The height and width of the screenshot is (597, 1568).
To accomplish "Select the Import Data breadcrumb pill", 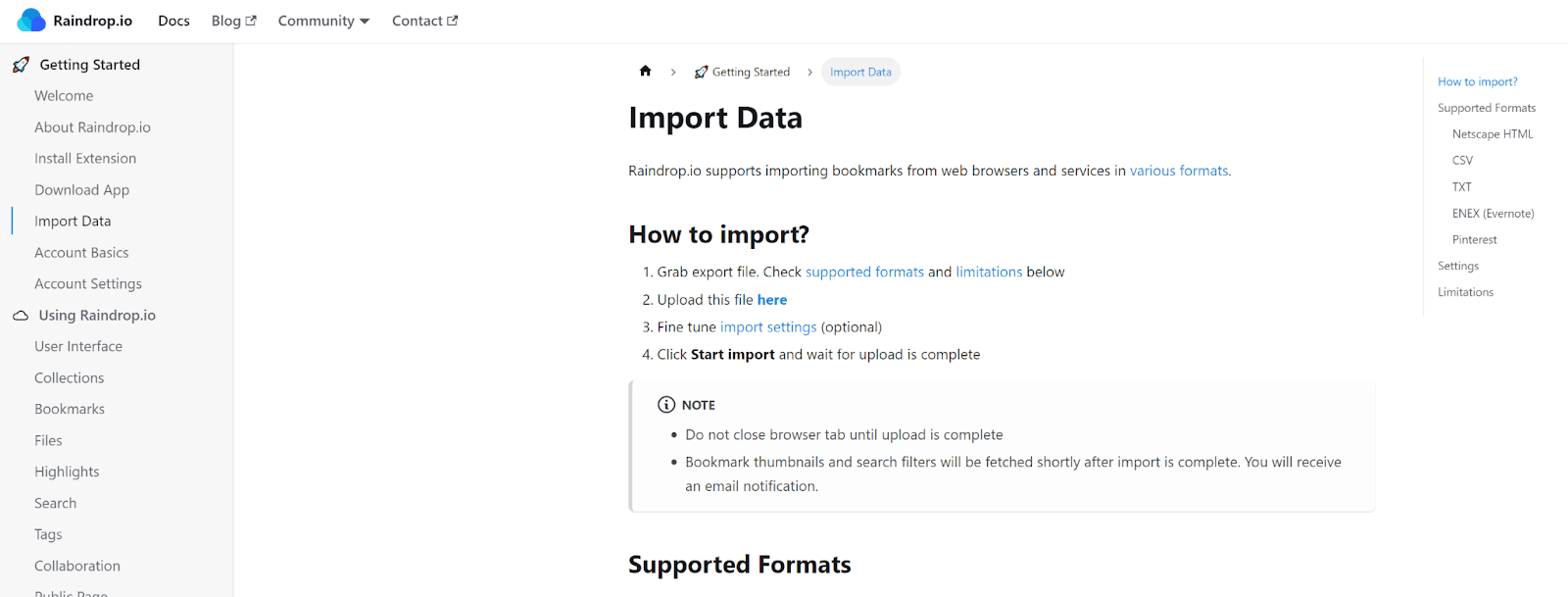I will (860, 73).
